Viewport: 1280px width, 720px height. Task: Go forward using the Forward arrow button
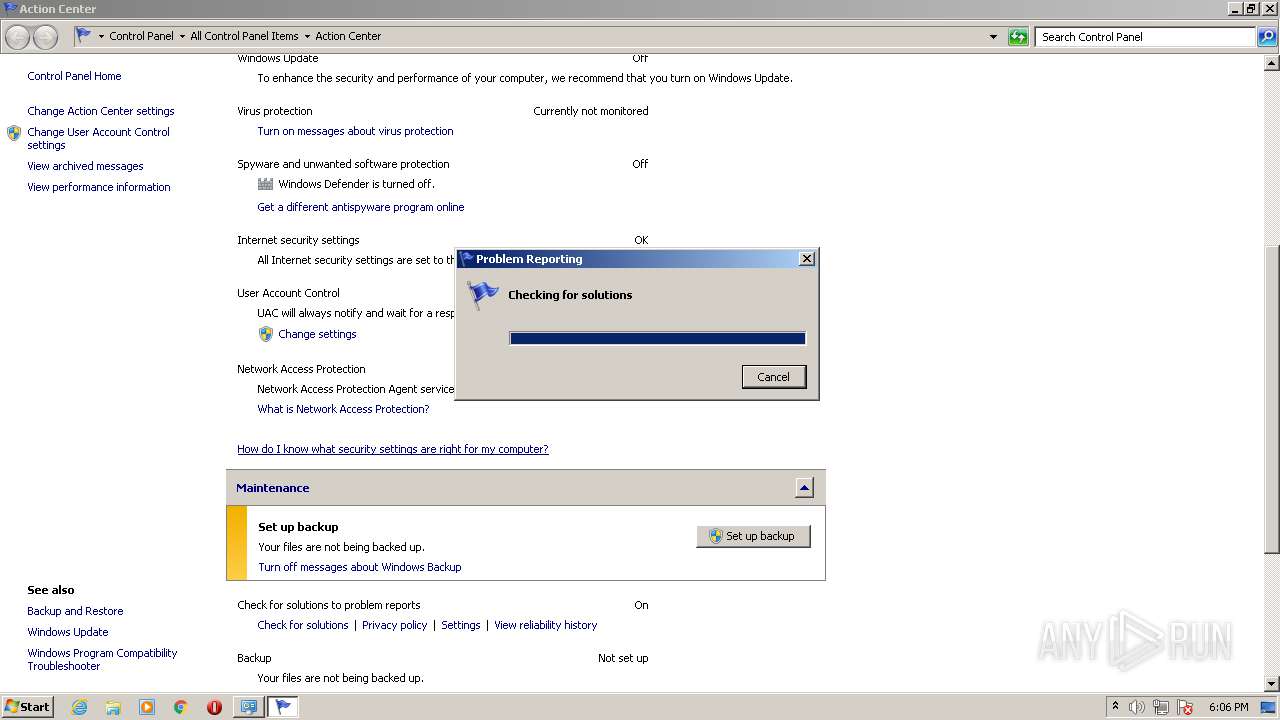coord(45,37)
